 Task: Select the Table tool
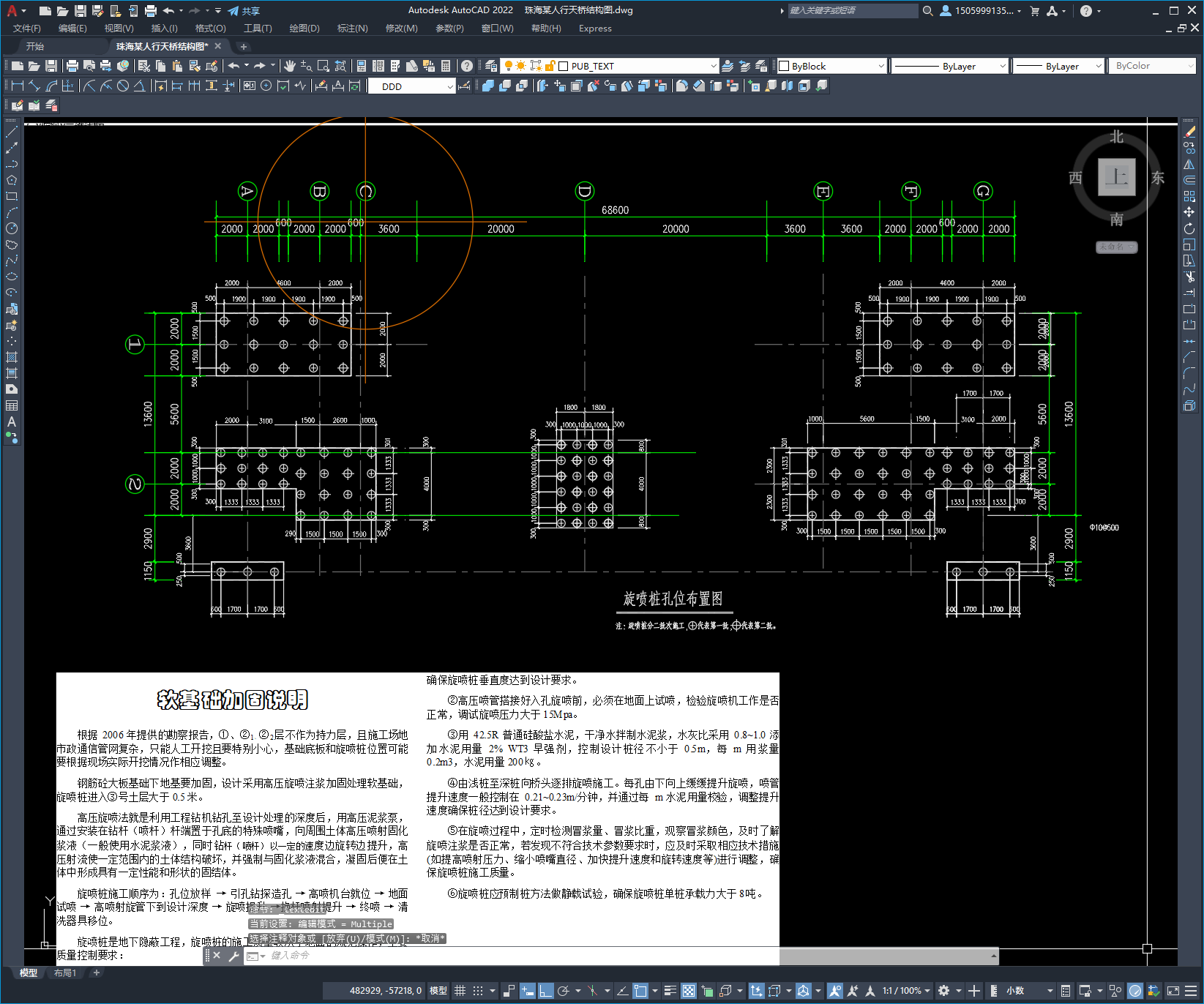coord(12,405)
